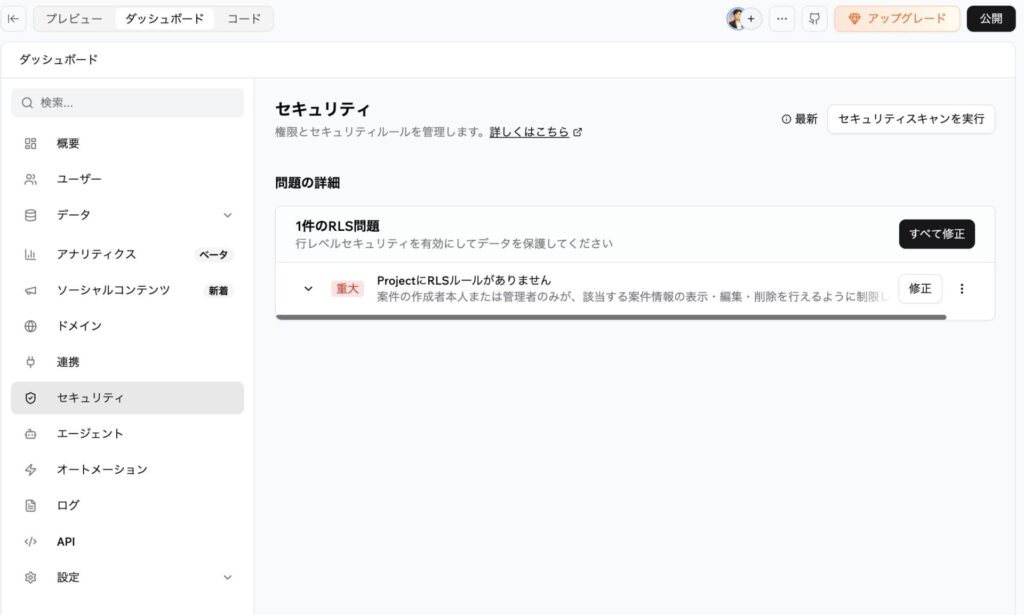Open the 詳しくはこちら link
The width and height of the screenshot is (1024, 615).
tap(529, 132)
